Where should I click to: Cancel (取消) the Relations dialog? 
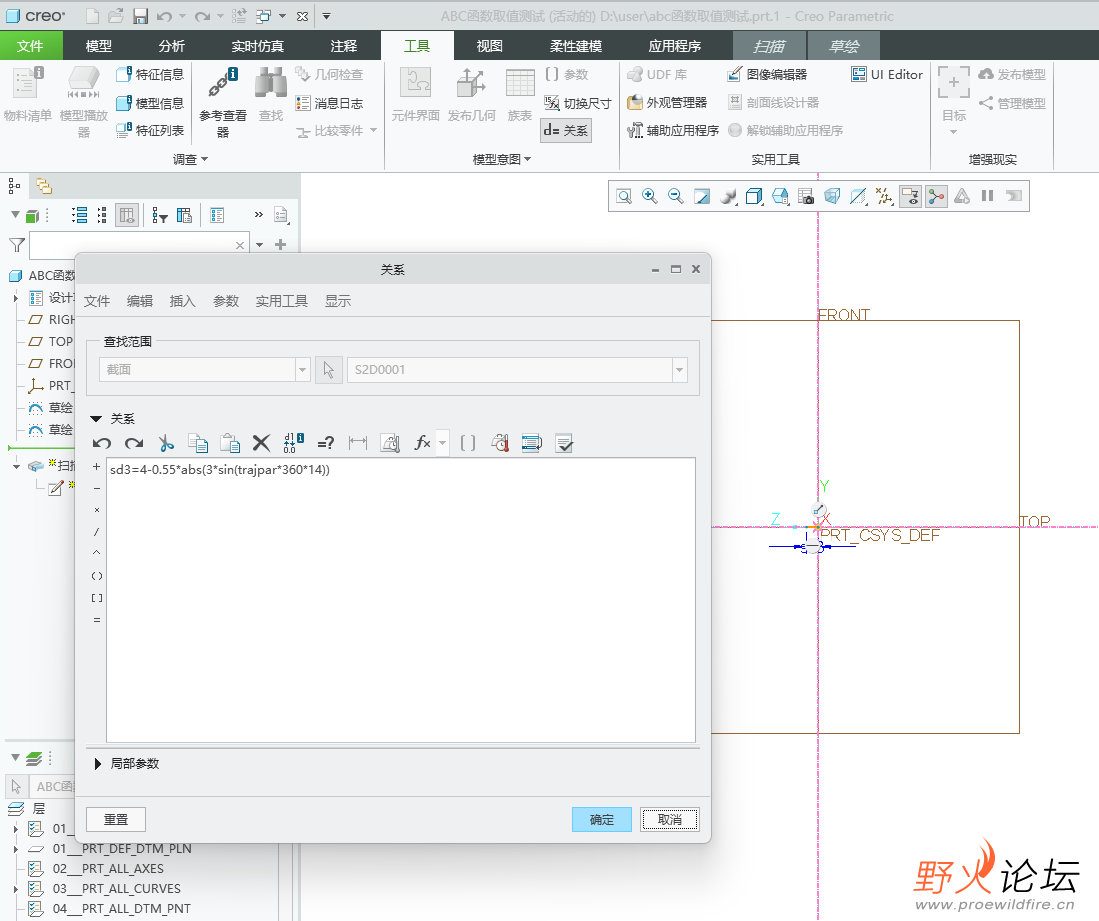670,819
